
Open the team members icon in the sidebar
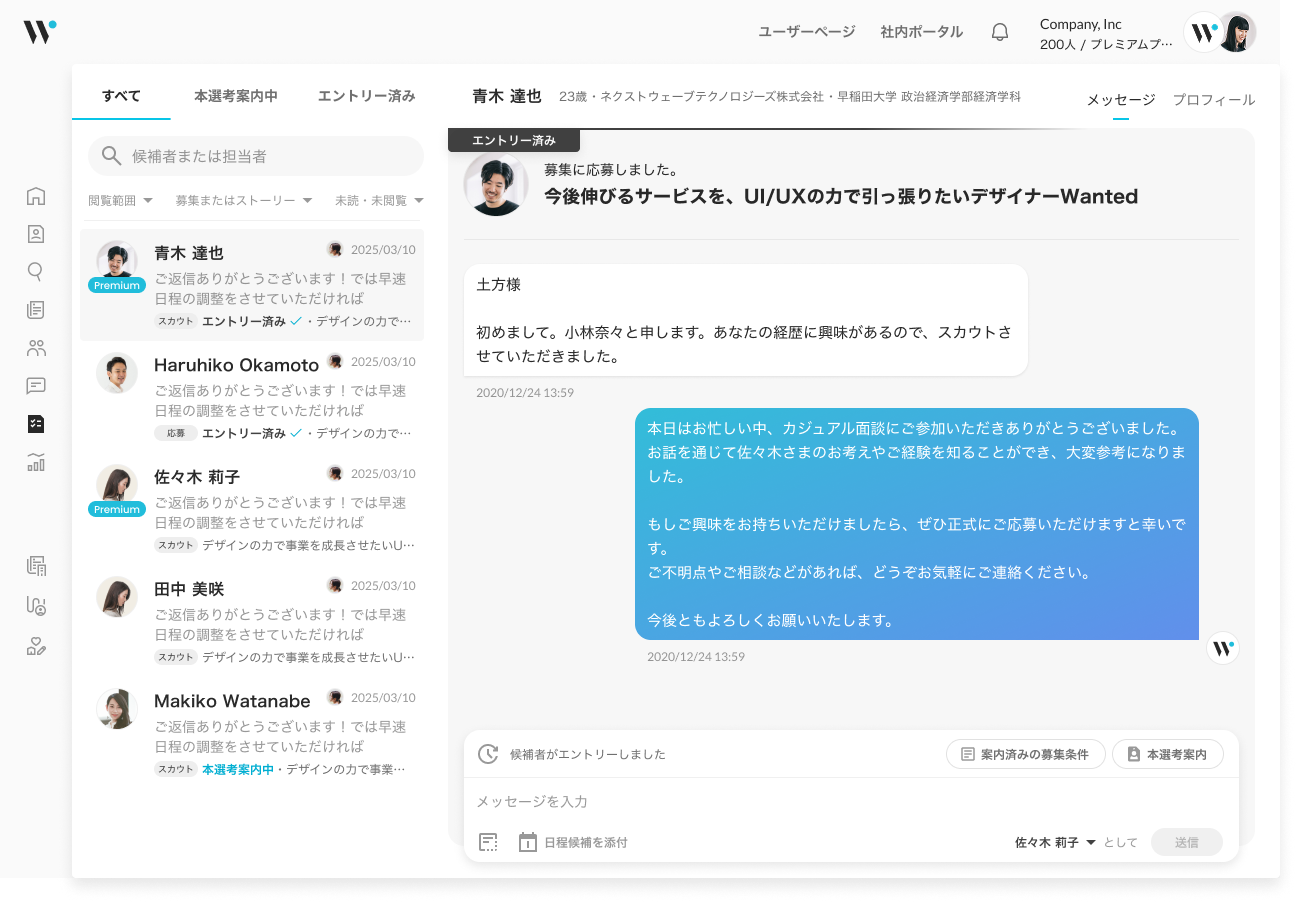tap(36, 348)
